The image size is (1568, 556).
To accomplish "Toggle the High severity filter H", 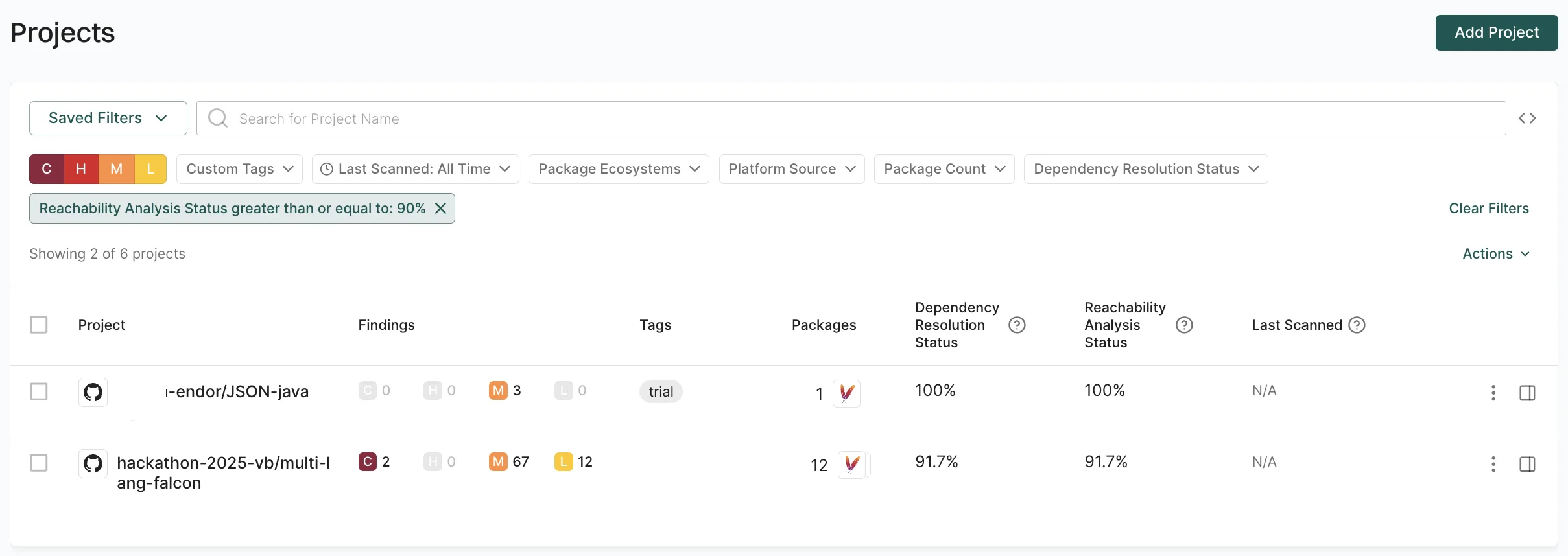I will (81, 169).
